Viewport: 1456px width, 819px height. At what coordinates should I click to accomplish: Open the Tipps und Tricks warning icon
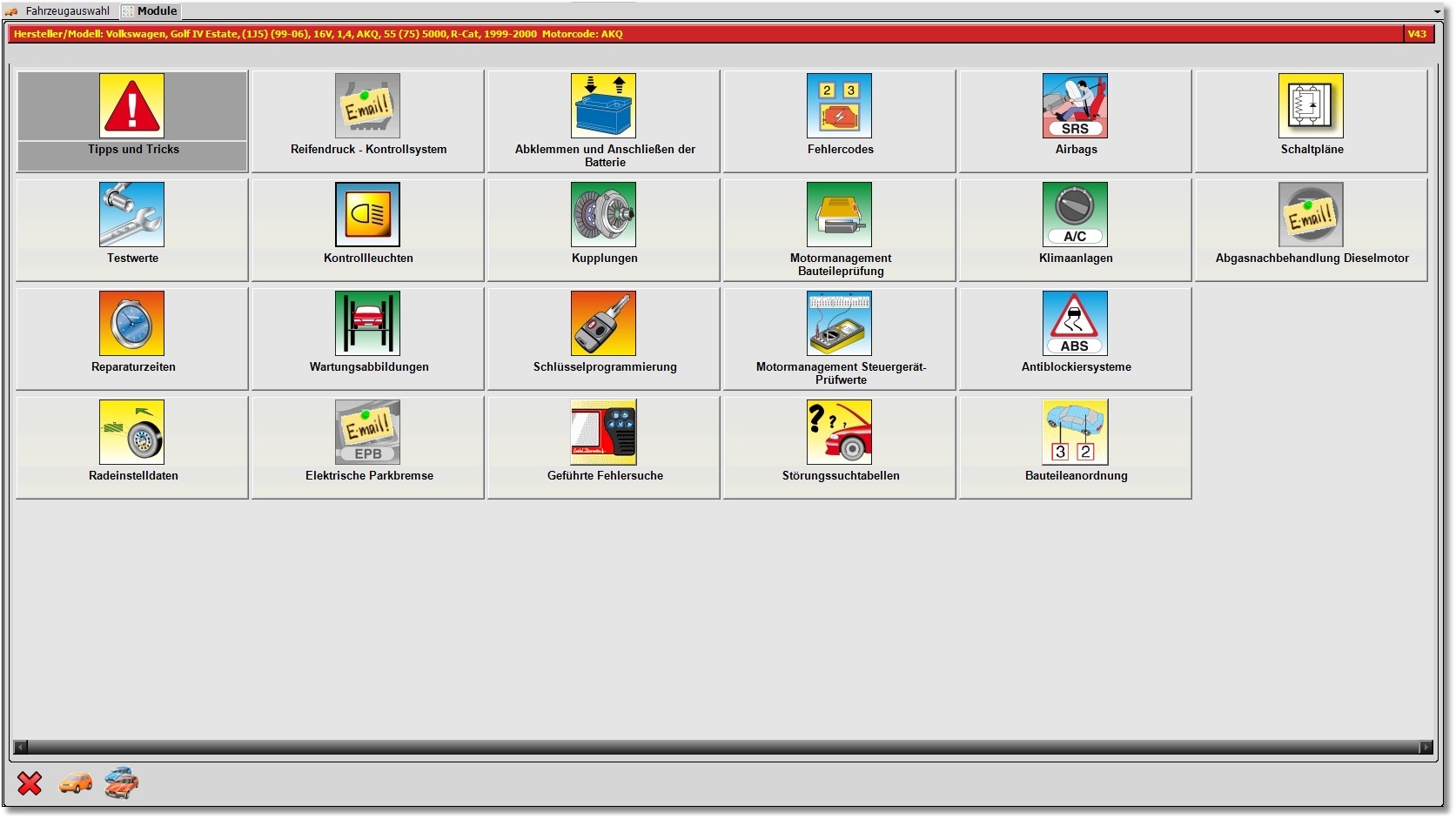point(131,105)
